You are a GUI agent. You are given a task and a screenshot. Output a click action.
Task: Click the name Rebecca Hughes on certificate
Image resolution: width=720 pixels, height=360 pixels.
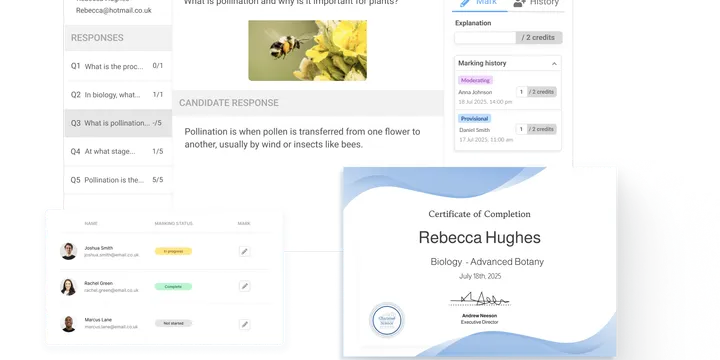479,237
